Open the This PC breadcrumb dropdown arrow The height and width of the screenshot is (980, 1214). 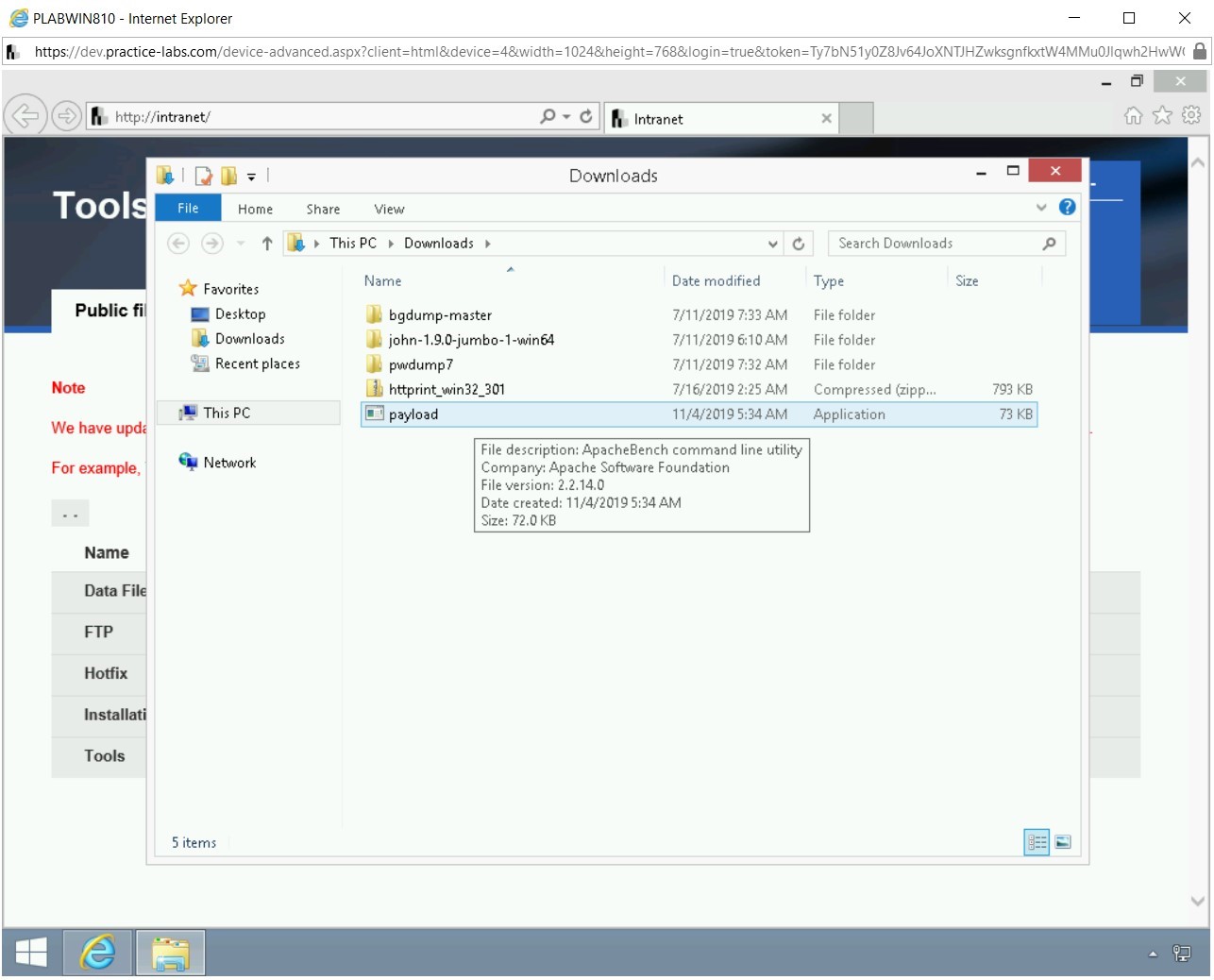click(390, 243)
